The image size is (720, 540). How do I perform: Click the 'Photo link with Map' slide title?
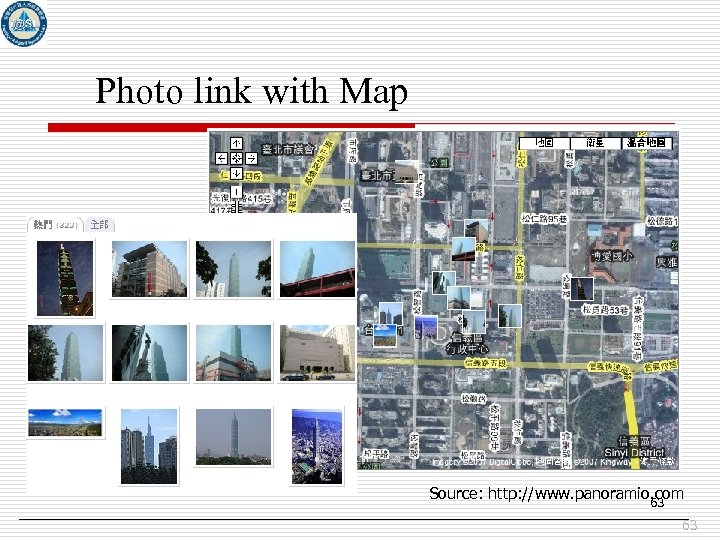[251, 91]
